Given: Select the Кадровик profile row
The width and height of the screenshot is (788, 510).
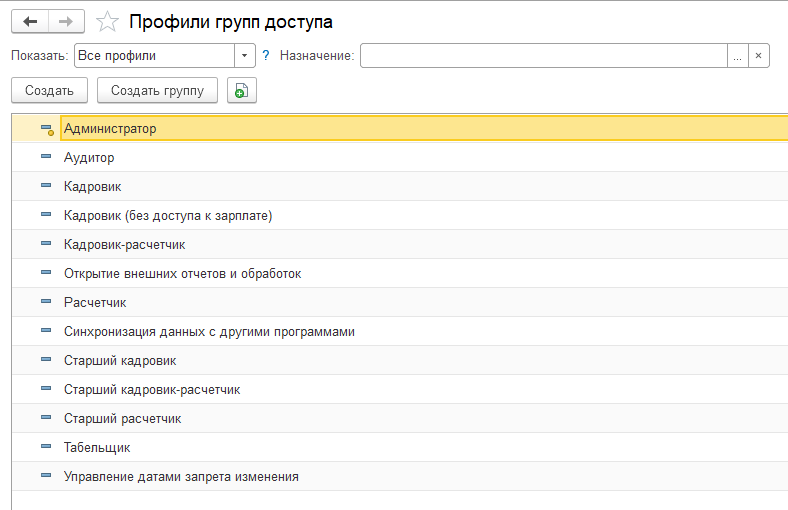Looking at the screenshot, I should coord(93,187).
